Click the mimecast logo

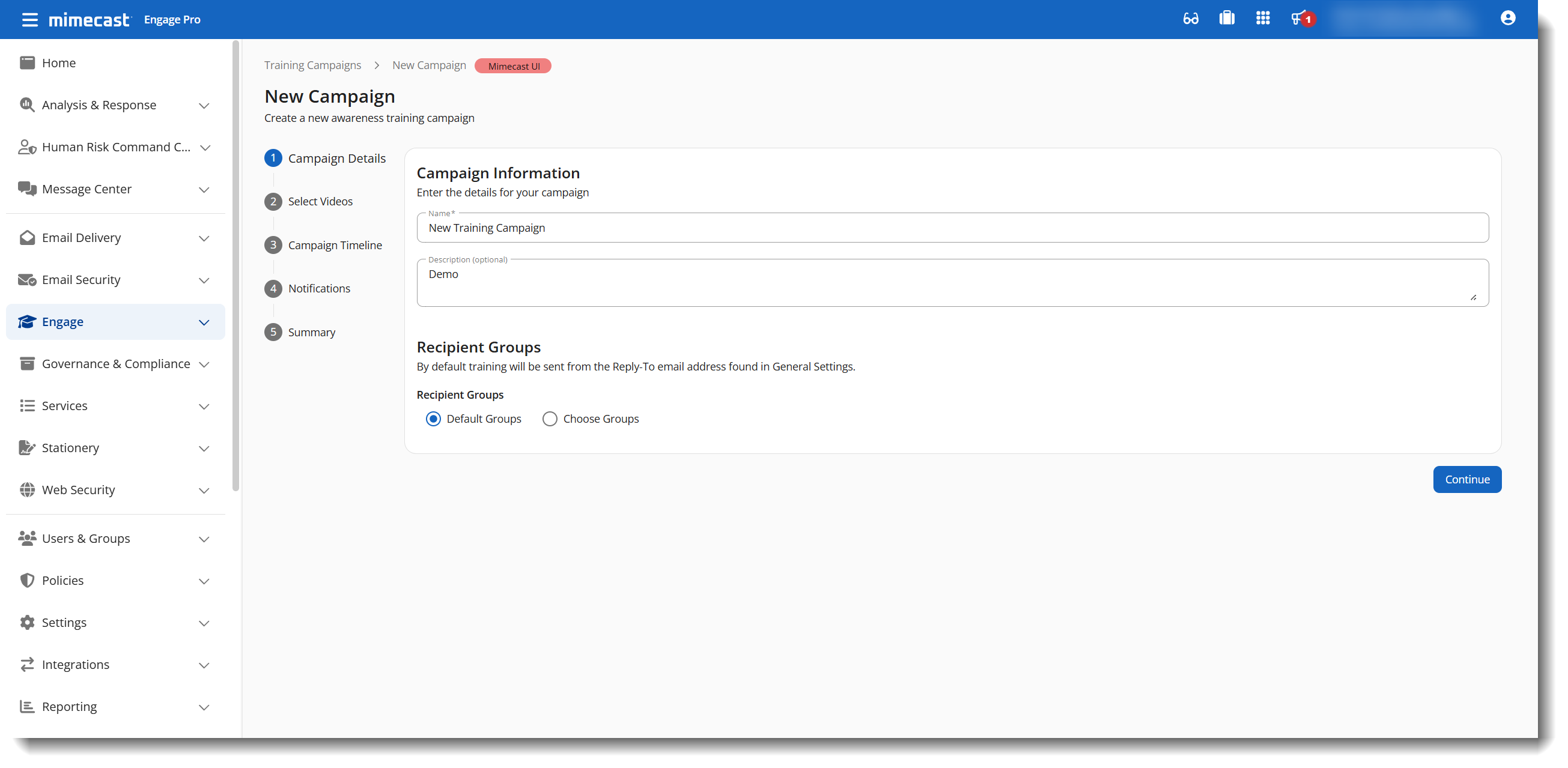(x=90, y=19)
